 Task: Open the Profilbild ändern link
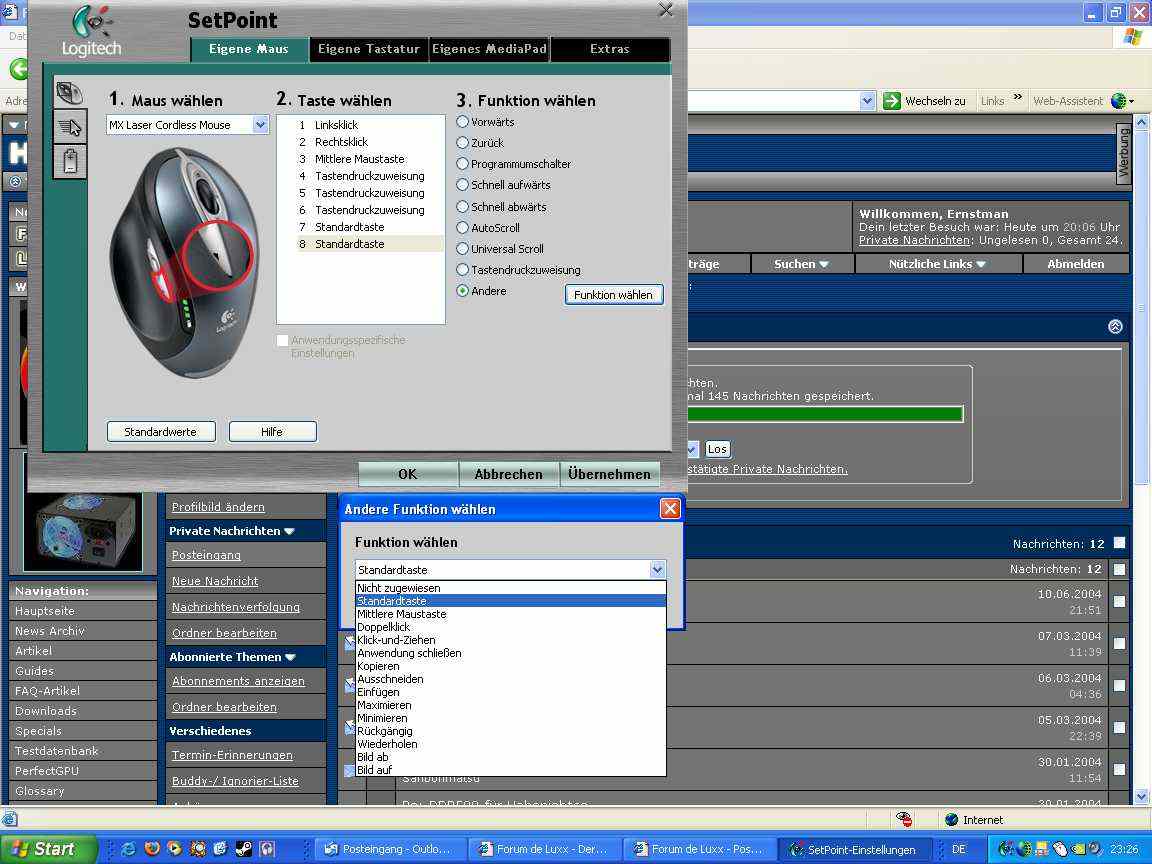coord(218,507)
